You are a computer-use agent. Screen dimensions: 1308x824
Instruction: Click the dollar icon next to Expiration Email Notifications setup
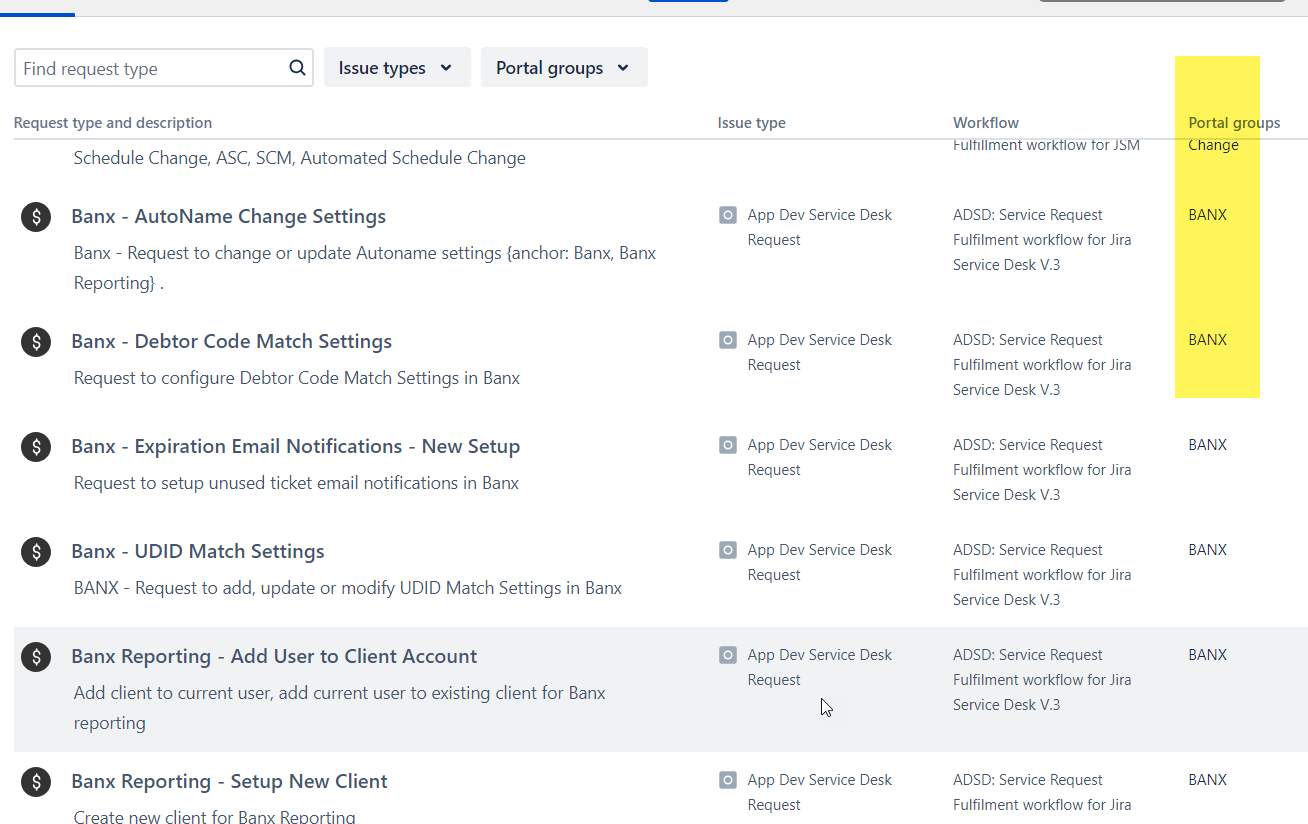click(x=35, y=446)
